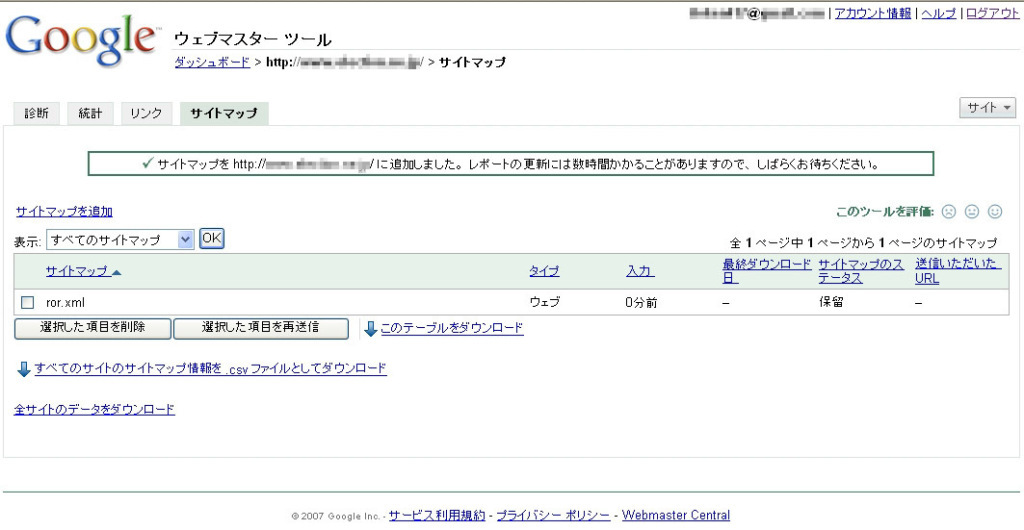
Task: Go to ダッシュボード breadcrumb link
Action: 212,63
